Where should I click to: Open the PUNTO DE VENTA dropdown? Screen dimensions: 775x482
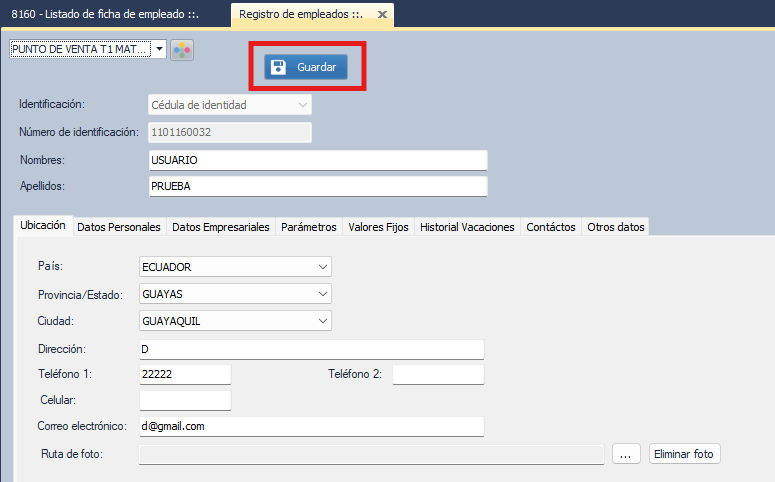pos(159,49)
